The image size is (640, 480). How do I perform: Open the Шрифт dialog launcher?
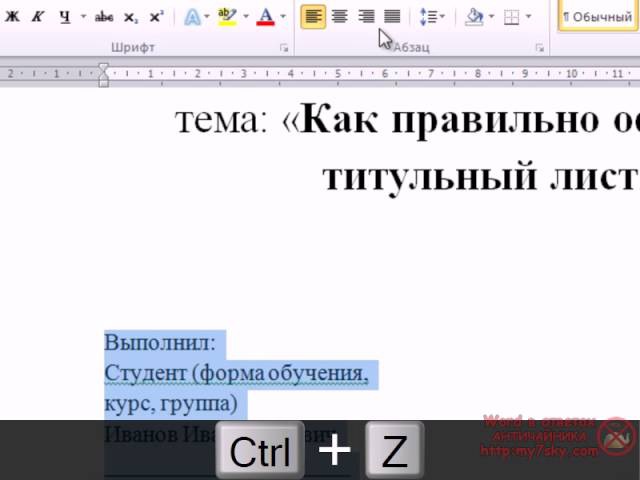(x=284, y=47)
